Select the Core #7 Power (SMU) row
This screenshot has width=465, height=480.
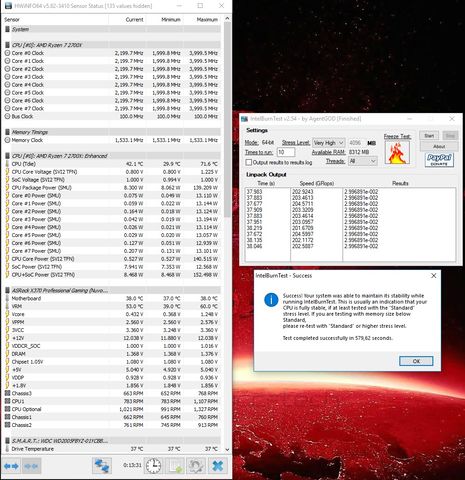[x=112, y=251]
